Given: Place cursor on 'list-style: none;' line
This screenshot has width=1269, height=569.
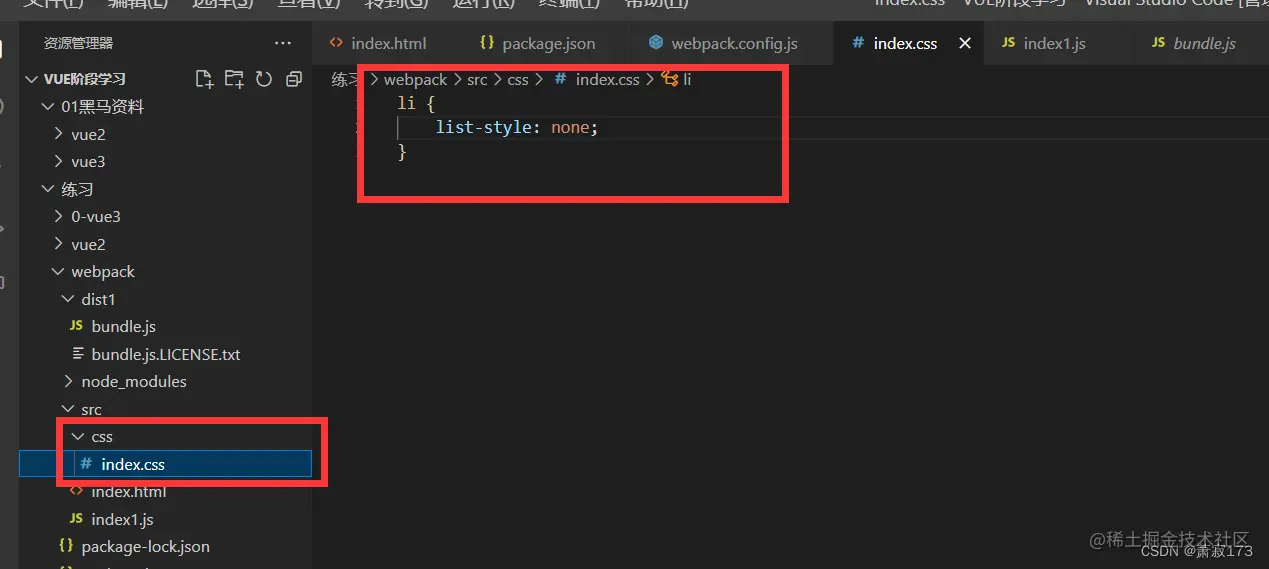Looking at the screenshot, I should point(517,128).
